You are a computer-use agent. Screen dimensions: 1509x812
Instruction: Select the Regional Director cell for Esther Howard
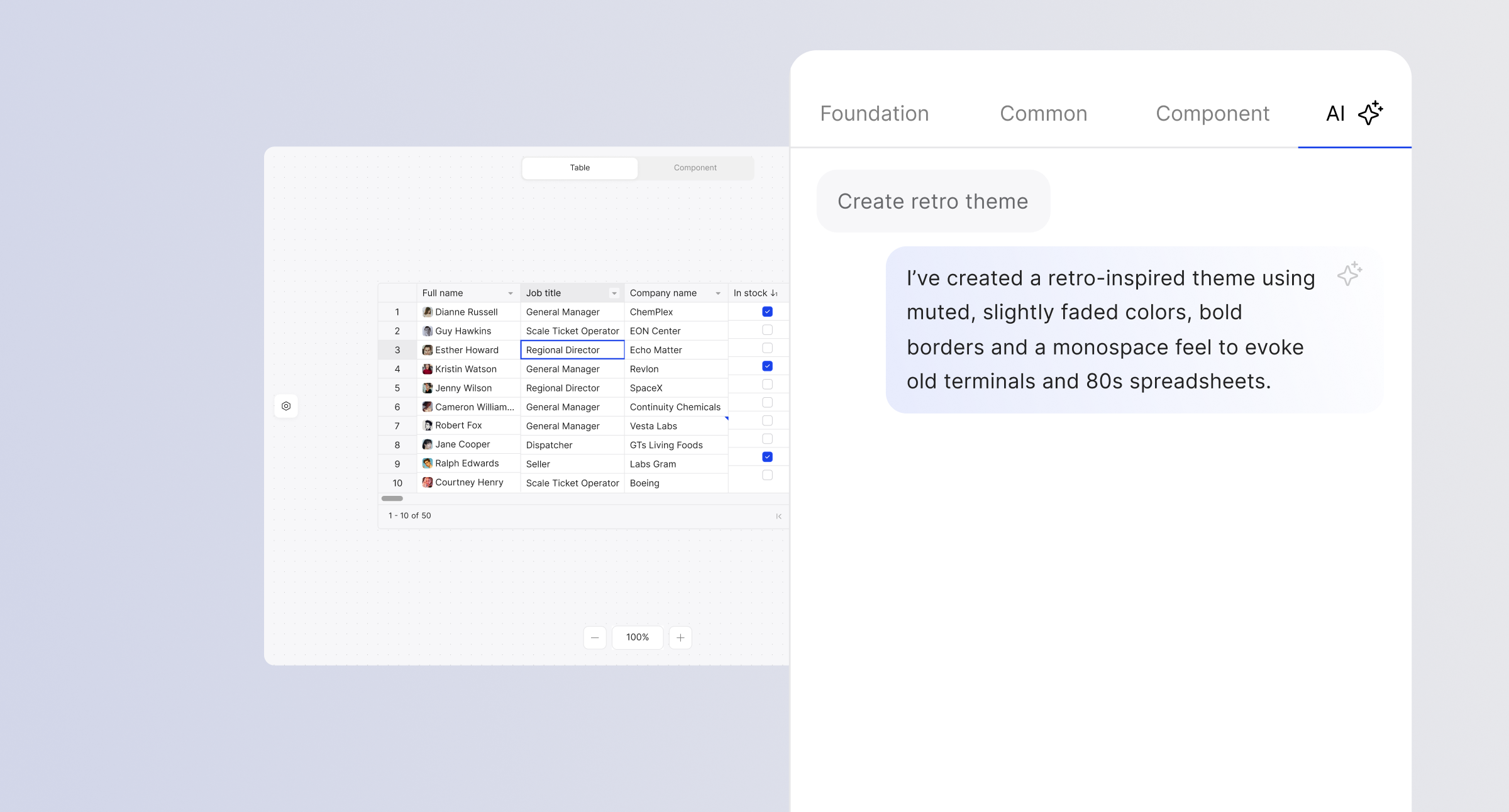coord(572,350)
